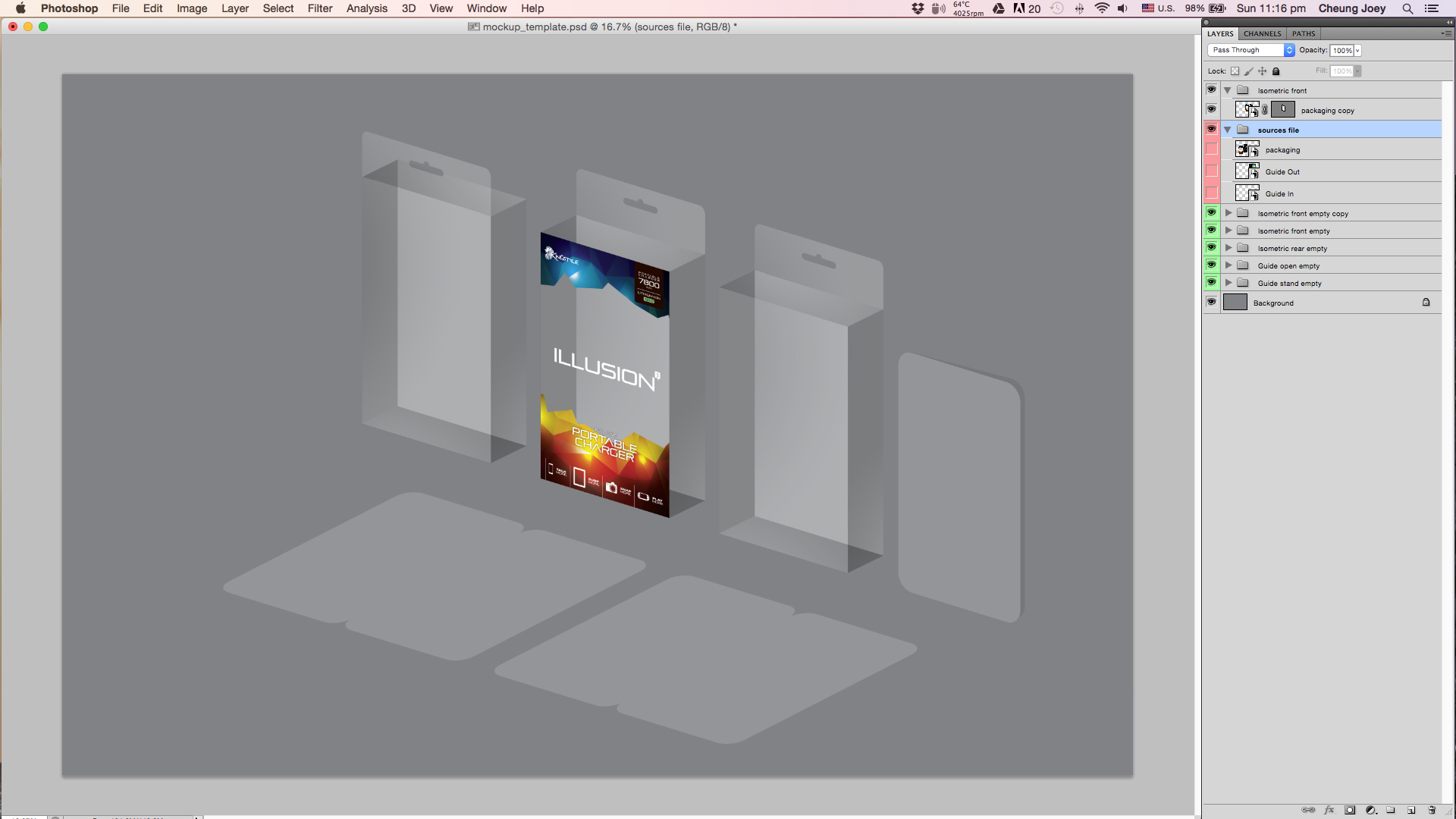Viewport: 1456px width, 819px height.
Task: Click the Sun 11:16 pm clock
Action: tap(1271, 8)
